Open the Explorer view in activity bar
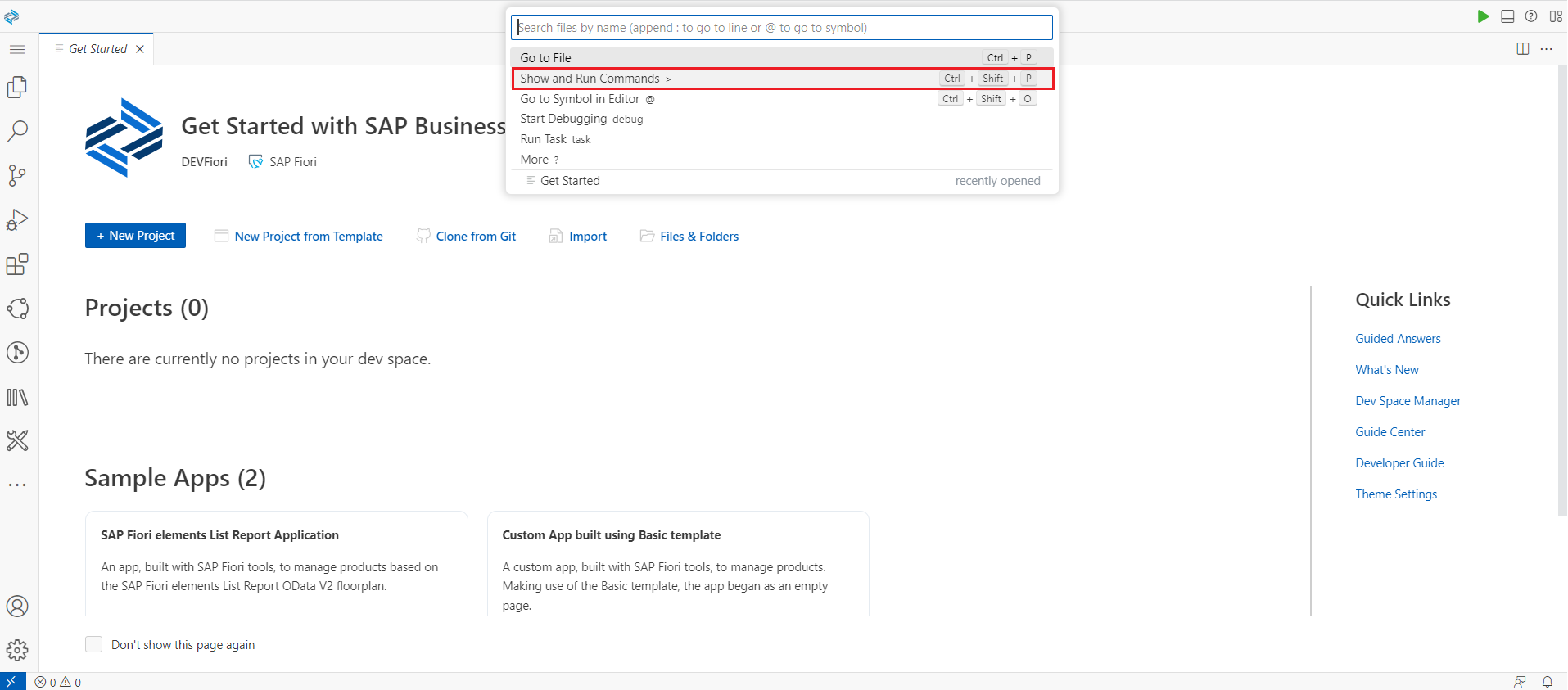The height and width of the screenshot is (690, 1568). tap(17, 87)
